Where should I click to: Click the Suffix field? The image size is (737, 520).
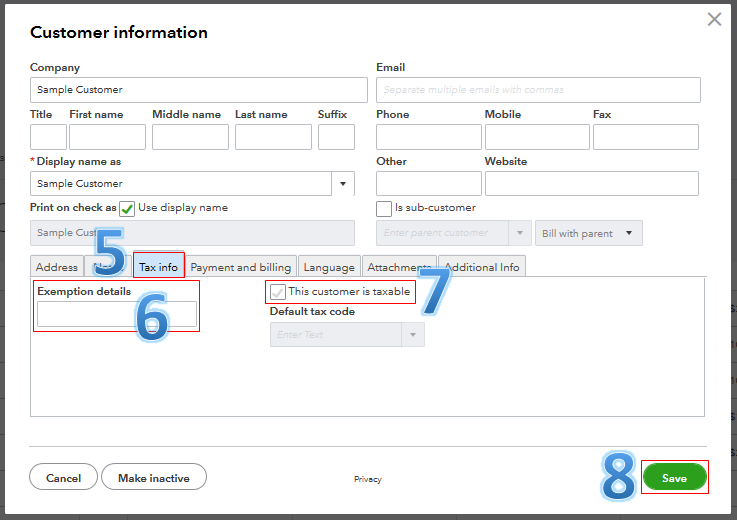(336, 137)
